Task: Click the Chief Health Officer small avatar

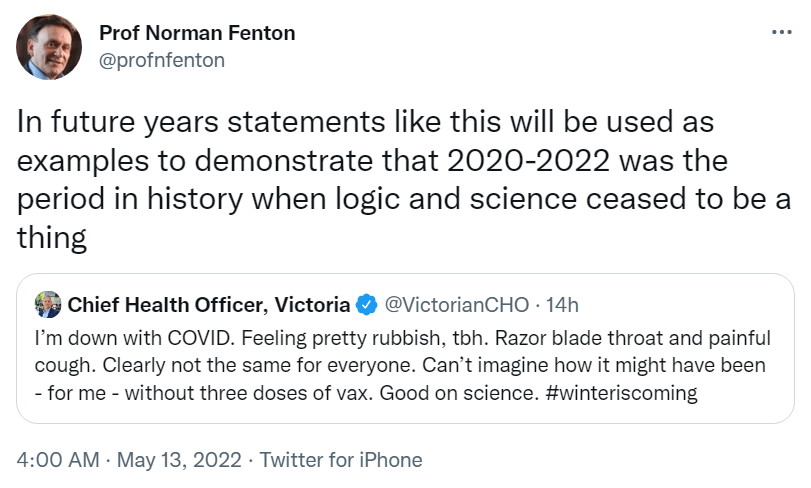Action: pos(47,303)
